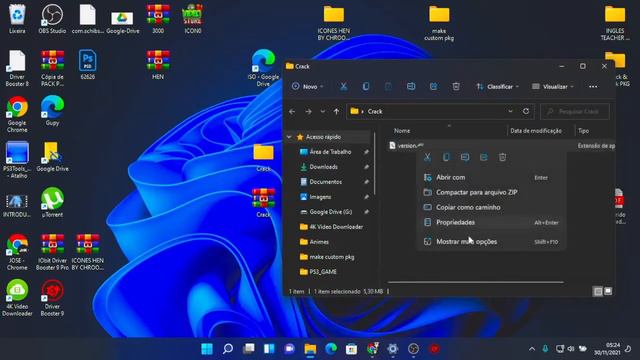
Task: Open Microsoft Edge on taskbar
Action: [331, 349]
